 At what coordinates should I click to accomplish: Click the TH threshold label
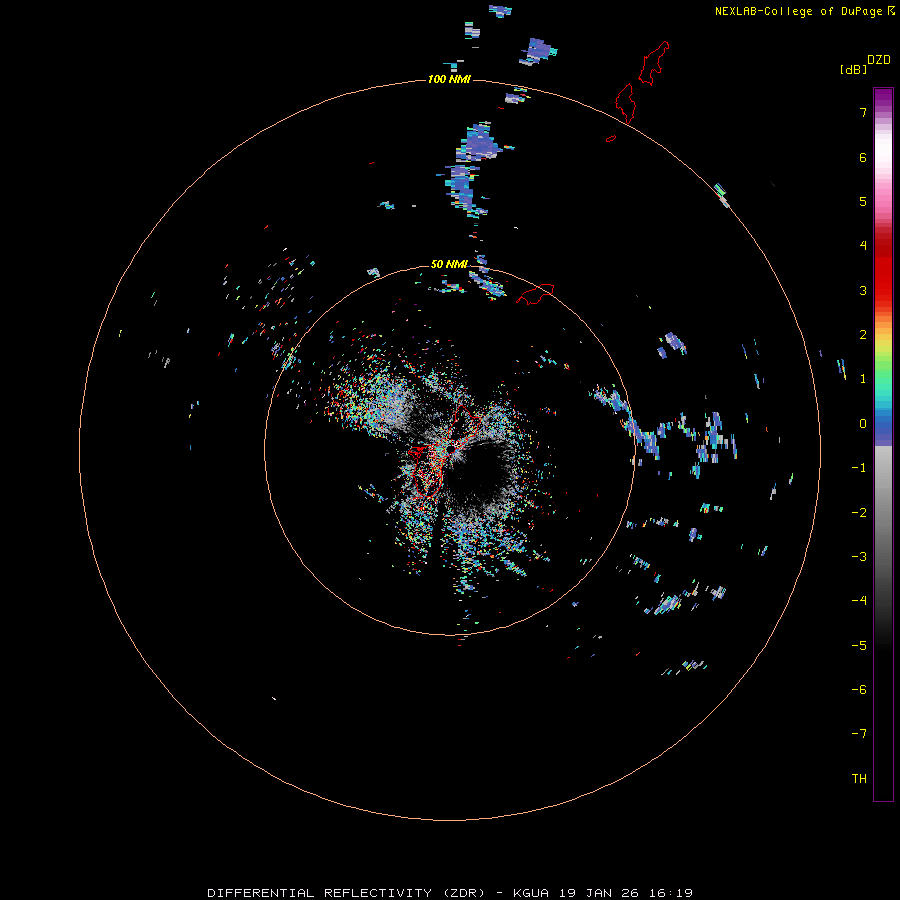(859, 779)
